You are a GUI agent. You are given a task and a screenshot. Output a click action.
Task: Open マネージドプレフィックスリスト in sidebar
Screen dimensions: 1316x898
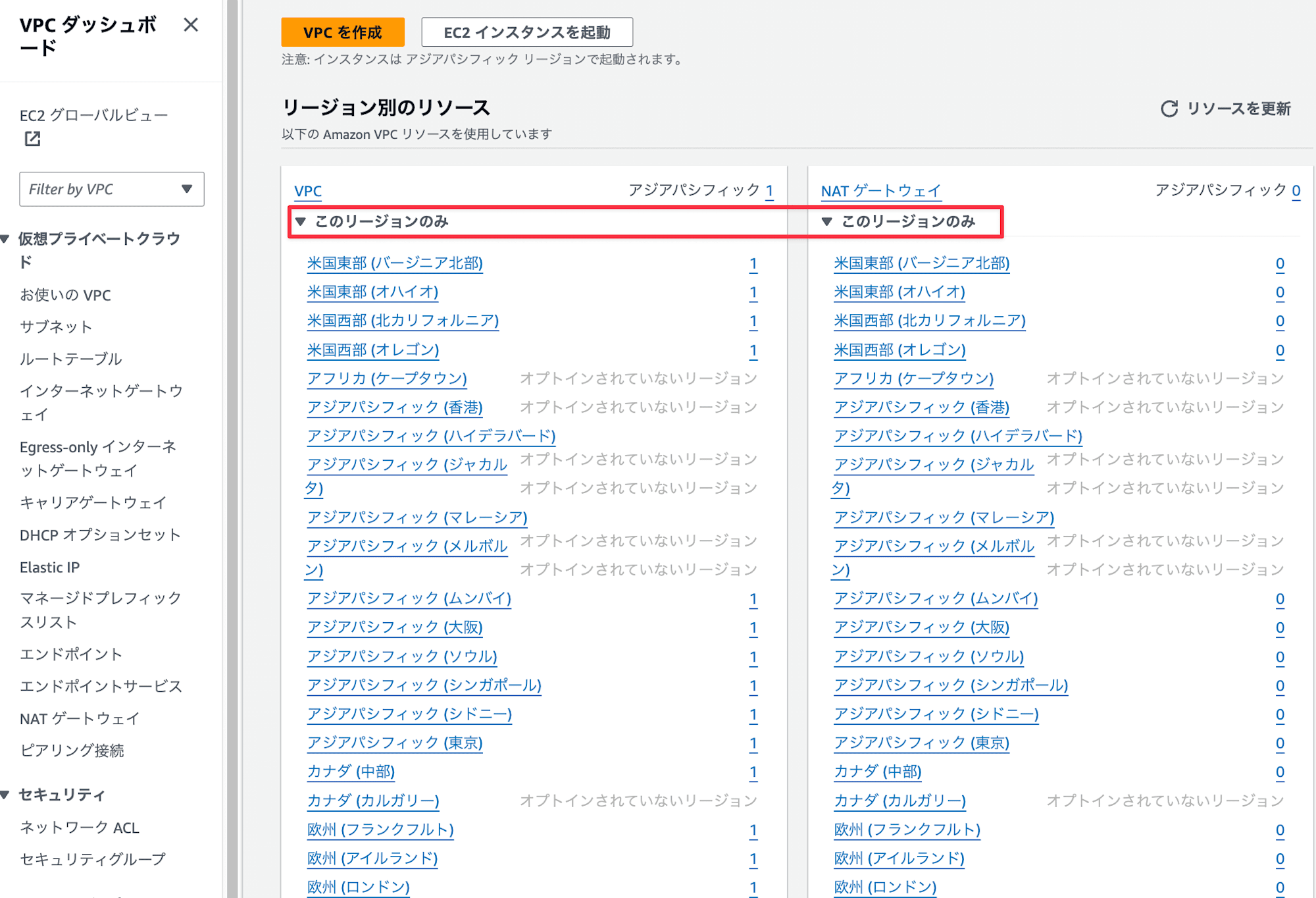click(x=101, y=610)
